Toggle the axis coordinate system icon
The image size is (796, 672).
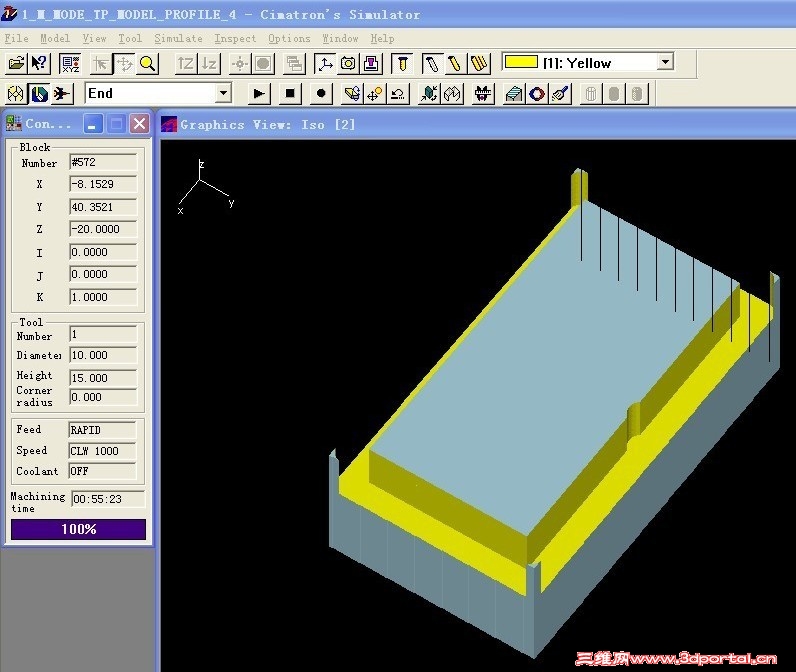[324, 63]
